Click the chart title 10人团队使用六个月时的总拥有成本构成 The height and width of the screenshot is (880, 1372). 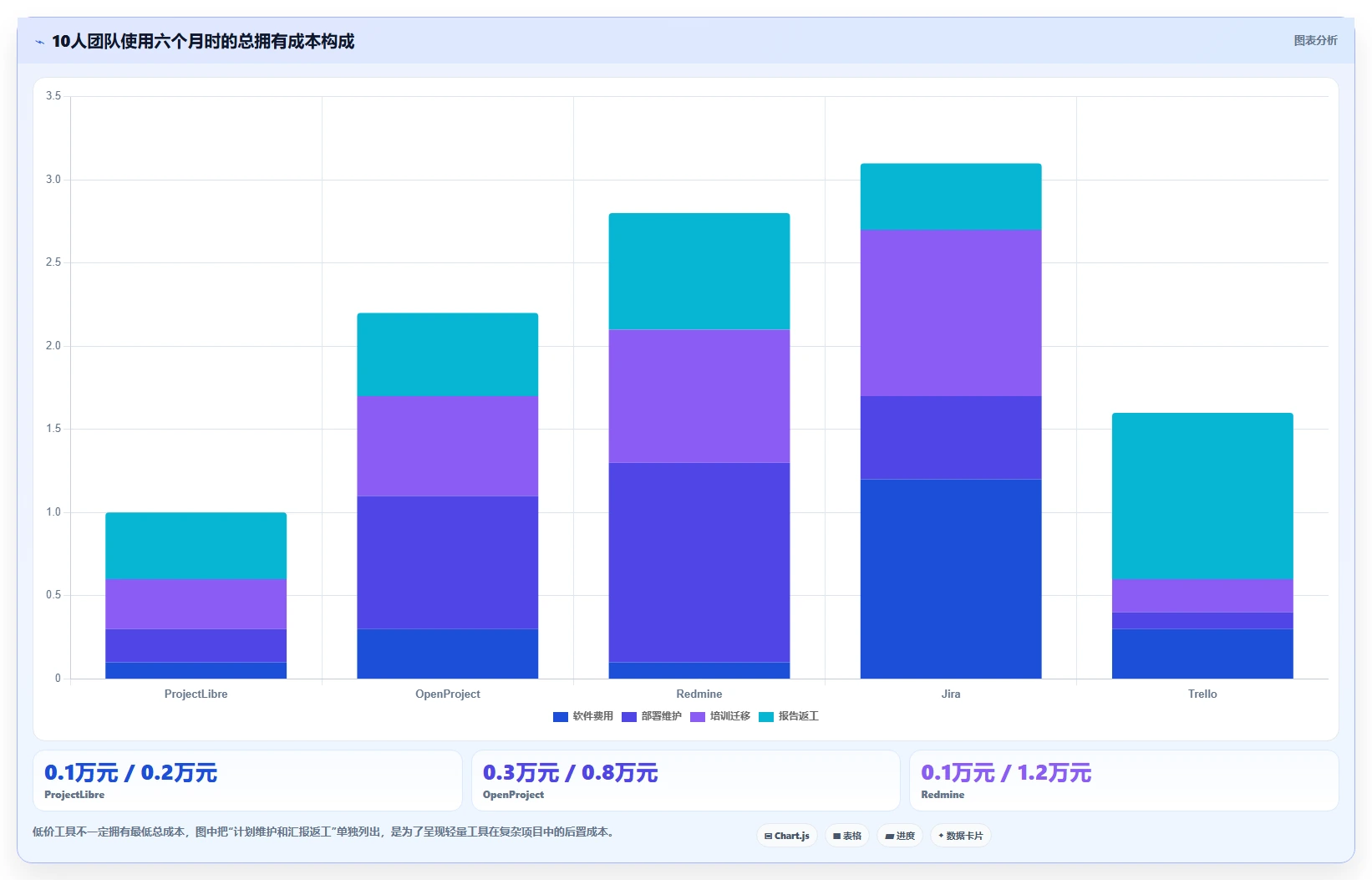click(203, 42)
